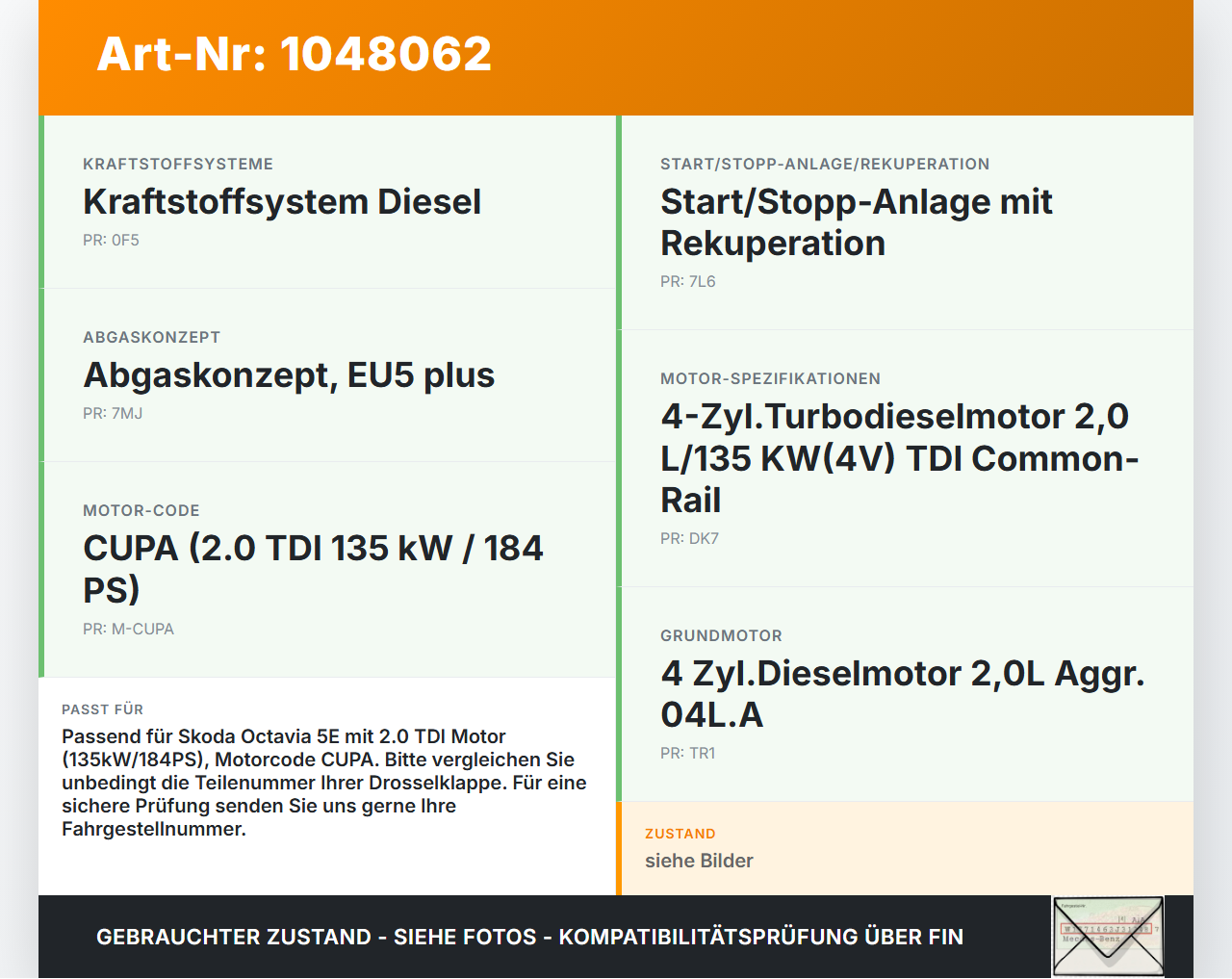Click the ZUSTAND label
Image resolution: width=1232 pixels, height=979 pixels.
pos(680,834)
